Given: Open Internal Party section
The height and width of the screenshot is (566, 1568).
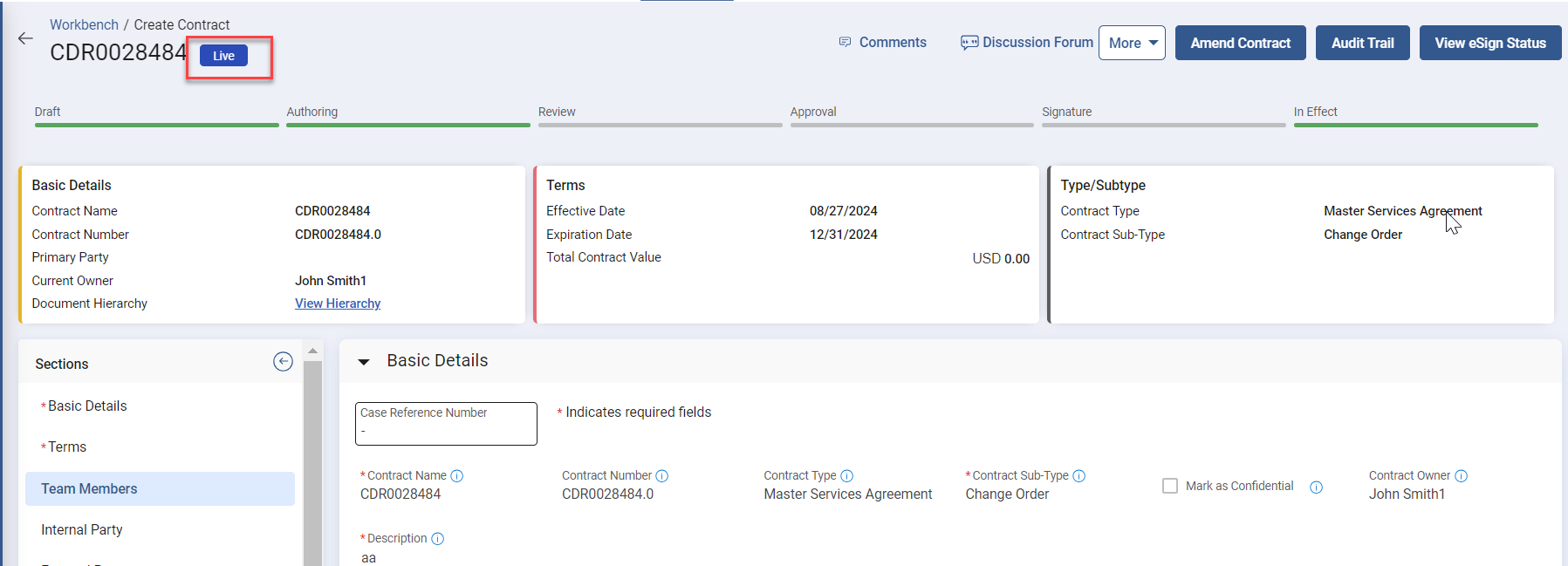Looking at the screenshot, I should point(82,530).
